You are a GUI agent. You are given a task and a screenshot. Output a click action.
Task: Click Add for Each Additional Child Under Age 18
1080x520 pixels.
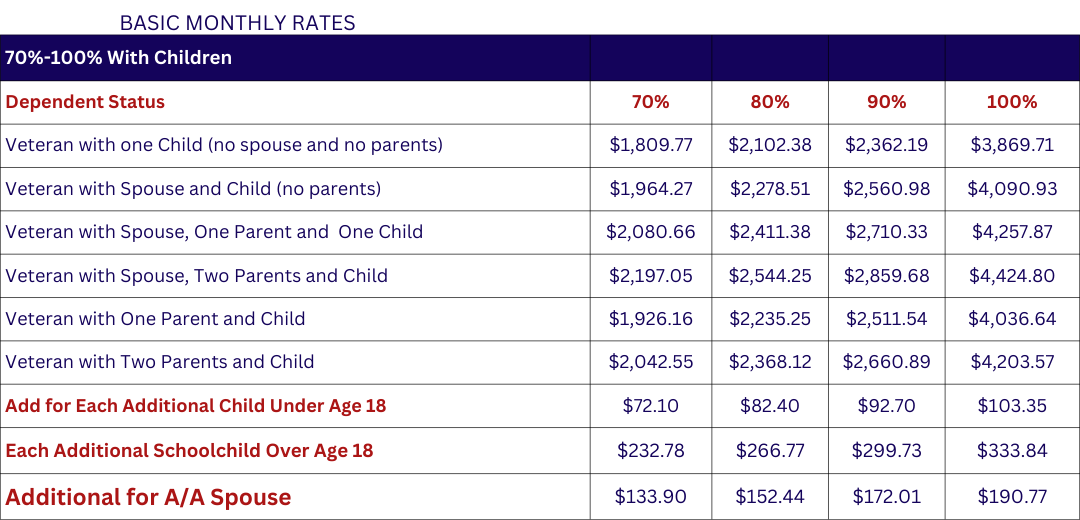(196, 406)
